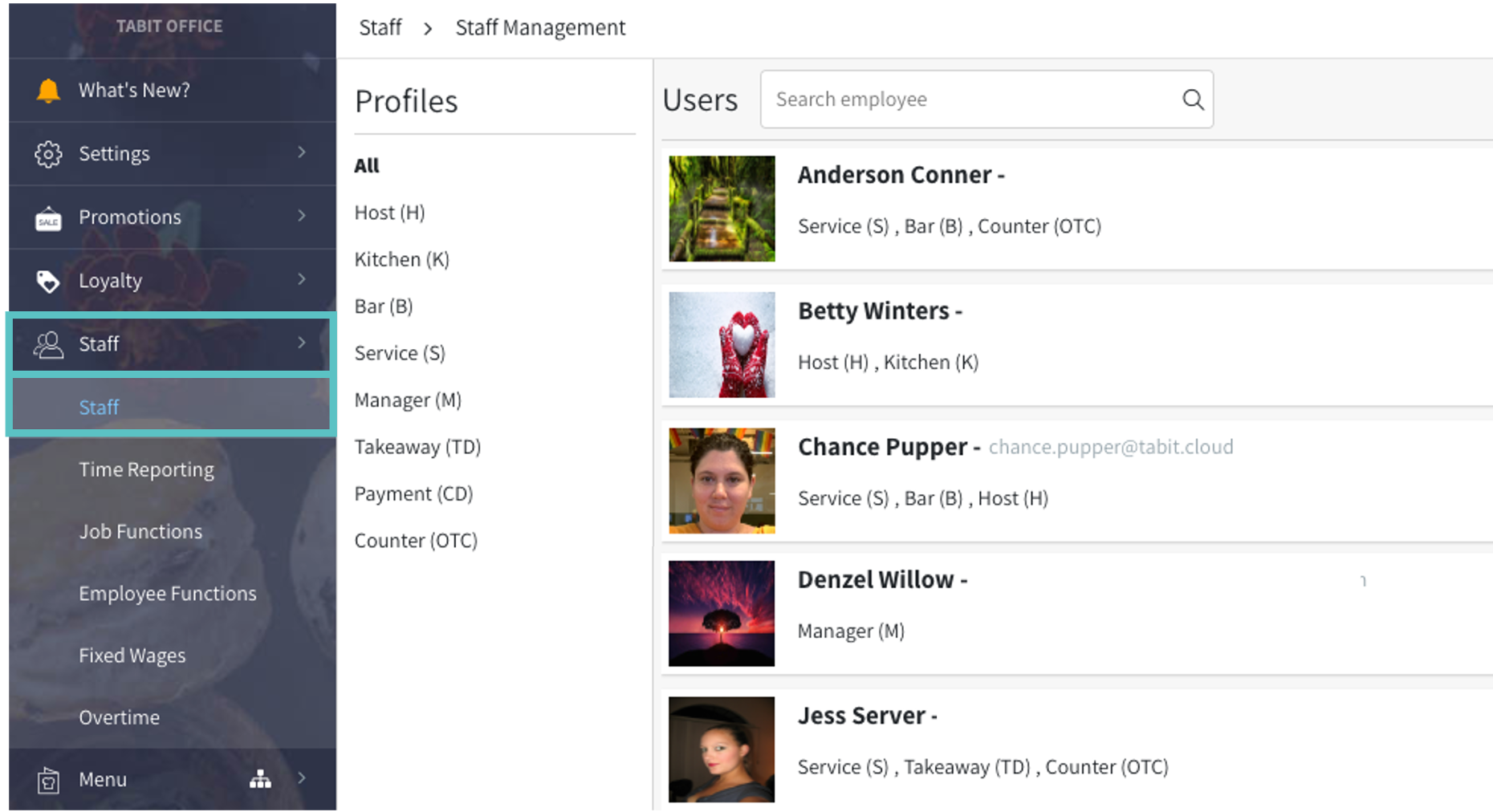The image size is (1493, 812).
Task: Click the Settings gear icon
Action: tap(48, 154)
